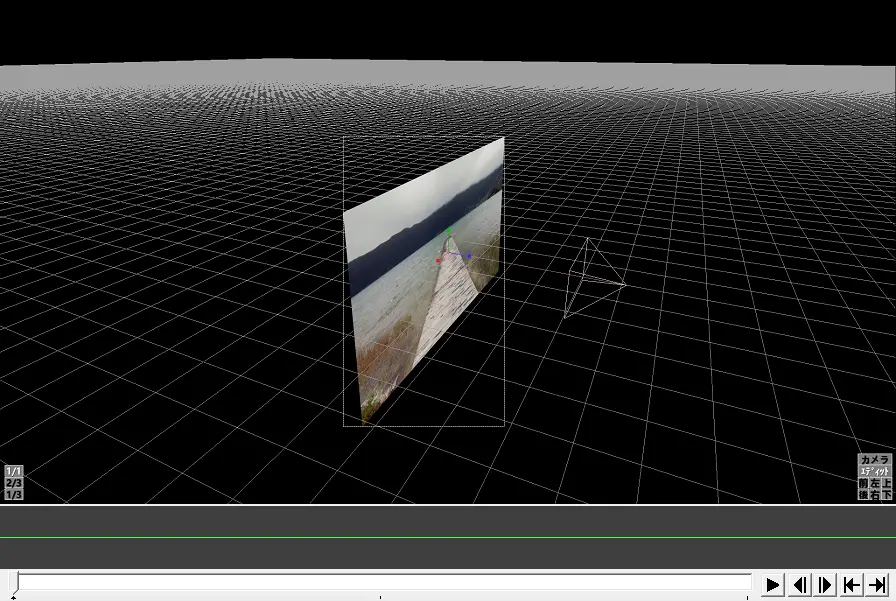
Task: Select the 後 (back) view button
Action: point(864,495)
